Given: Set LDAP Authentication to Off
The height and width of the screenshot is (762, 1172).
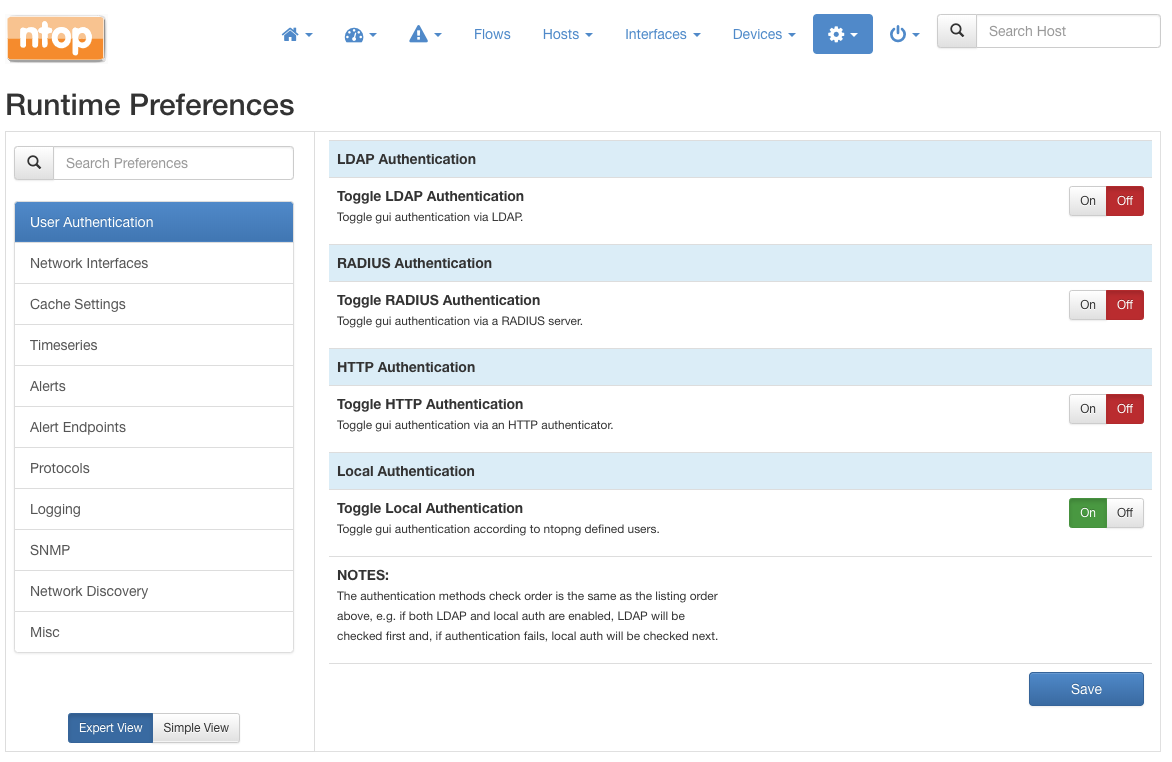Looking at the screenshot, I should (1125, 201).
